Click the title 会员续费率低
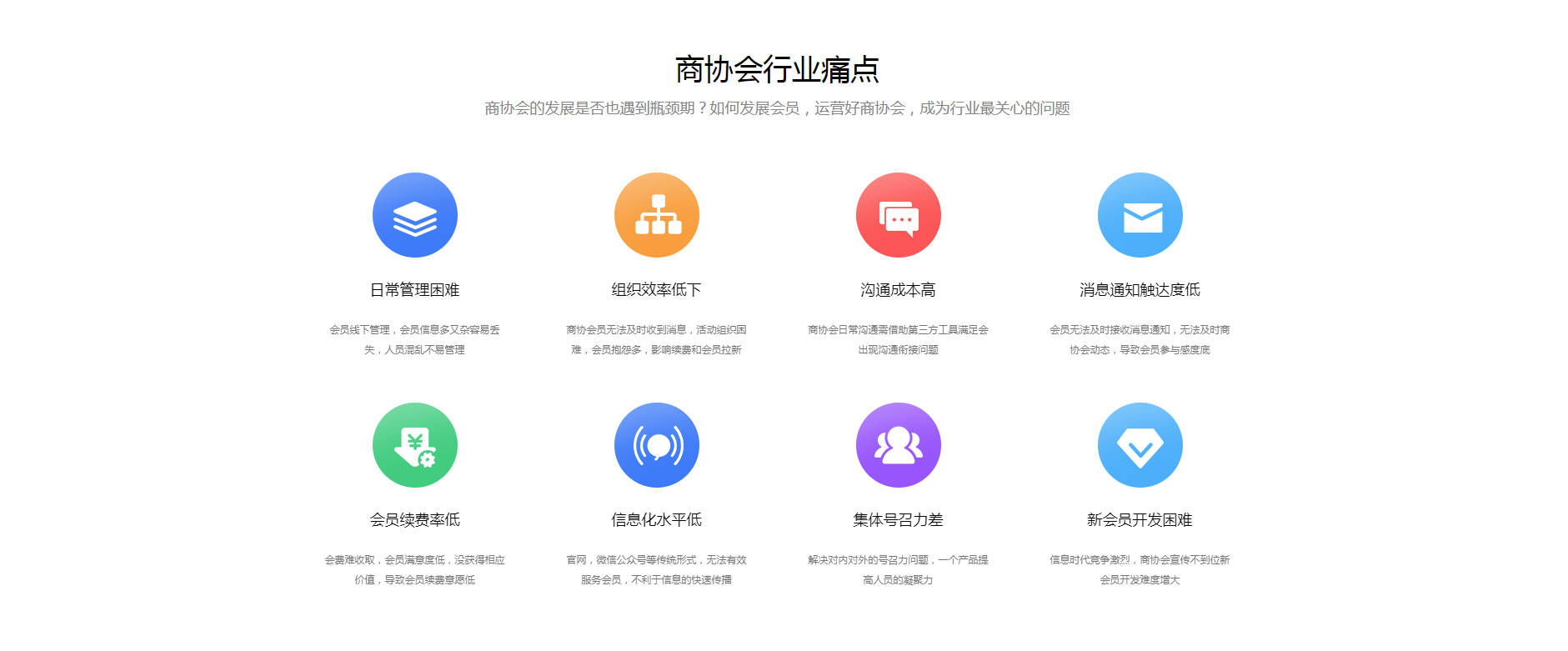Screen dimensions: 1568x651 [415, 520]
